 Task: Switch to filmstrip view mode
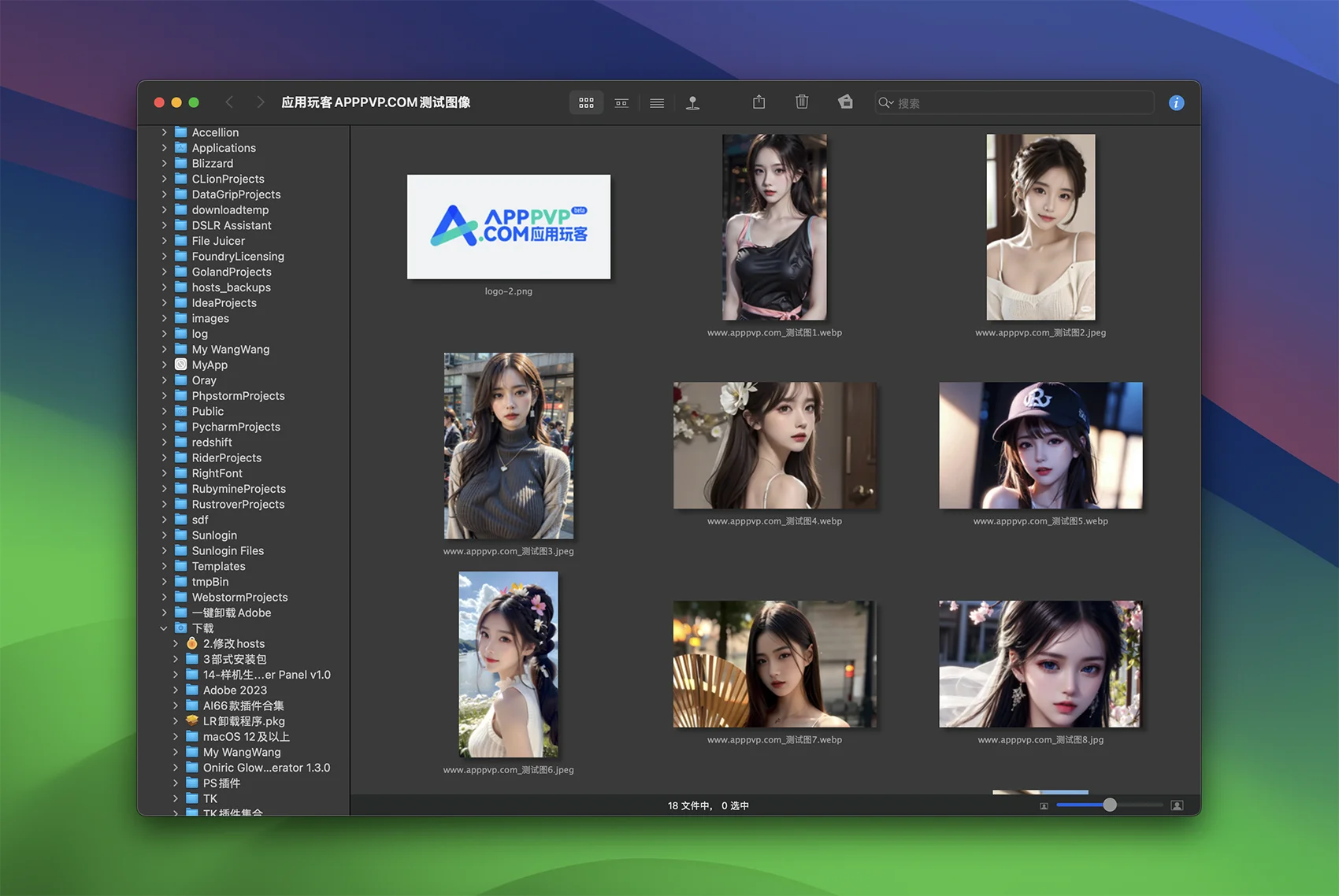point(621,103)
